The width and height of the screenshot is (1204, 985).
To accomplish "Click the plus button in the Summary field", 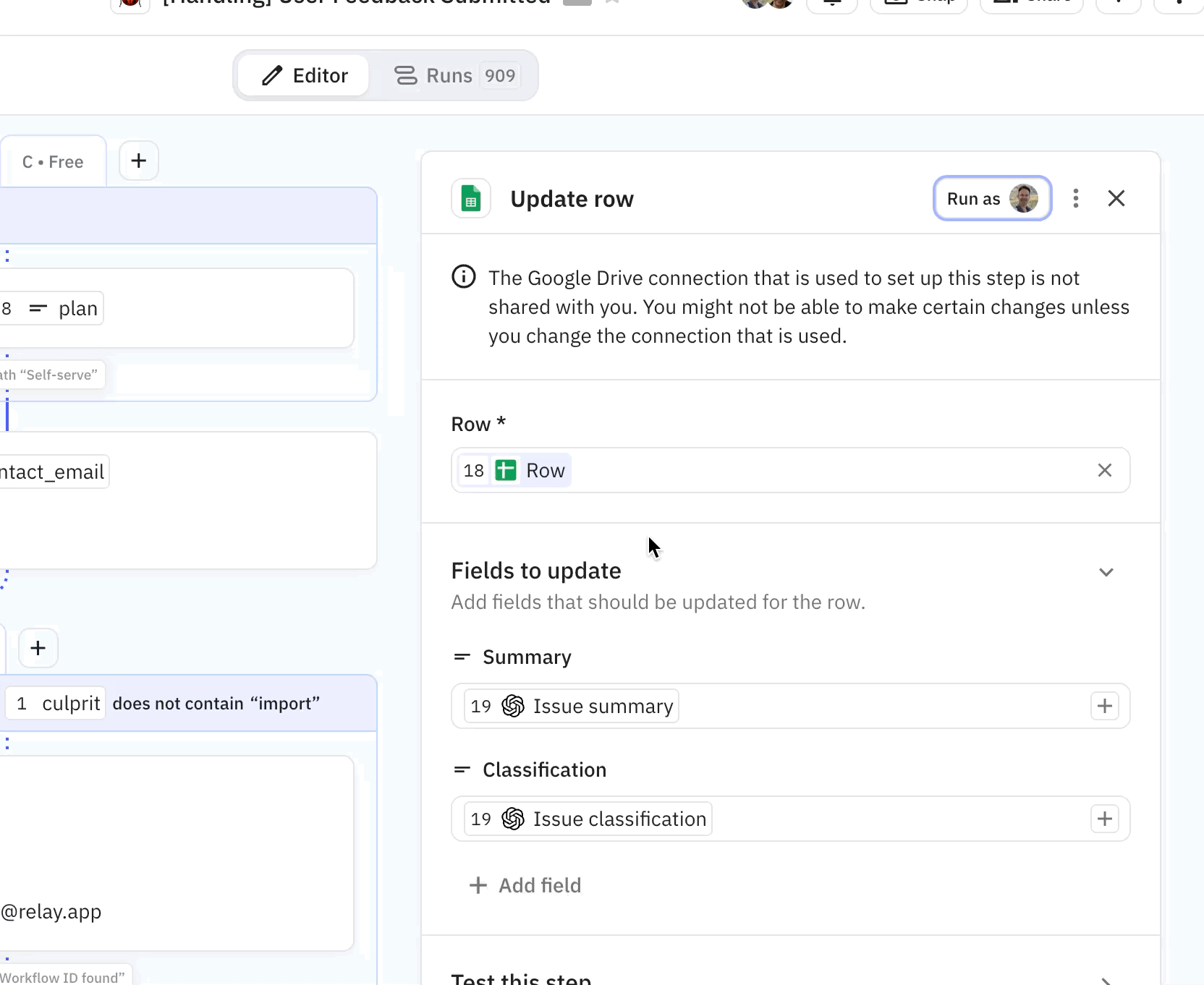I will 1104,706.
